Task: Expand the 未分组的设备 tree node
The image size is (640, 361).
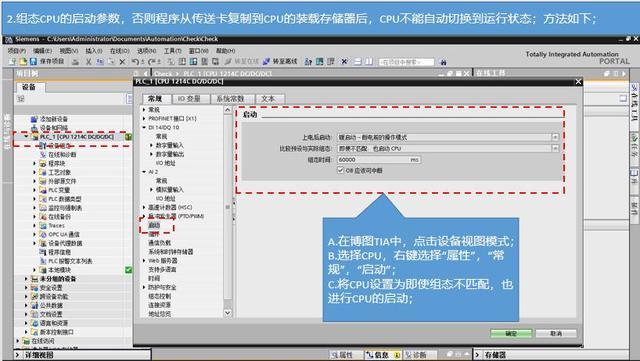Action: 26,279
